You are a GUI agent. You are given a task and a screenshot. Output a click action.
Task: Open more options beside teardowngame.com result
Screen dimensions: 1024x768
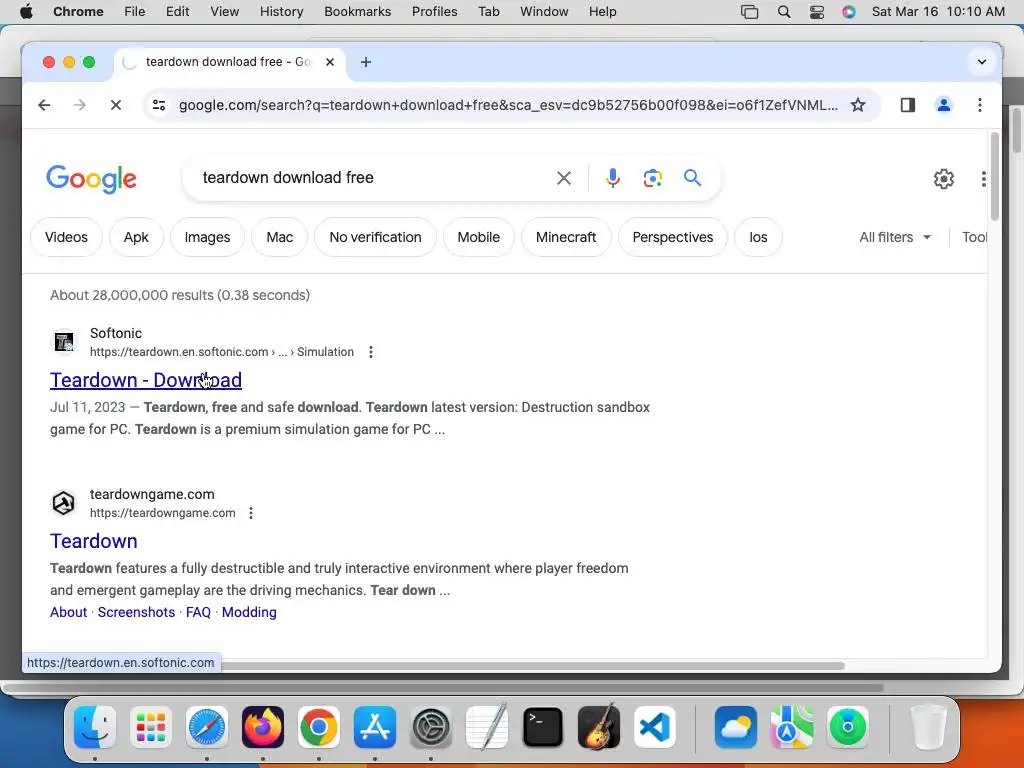(x=251, y=513)
